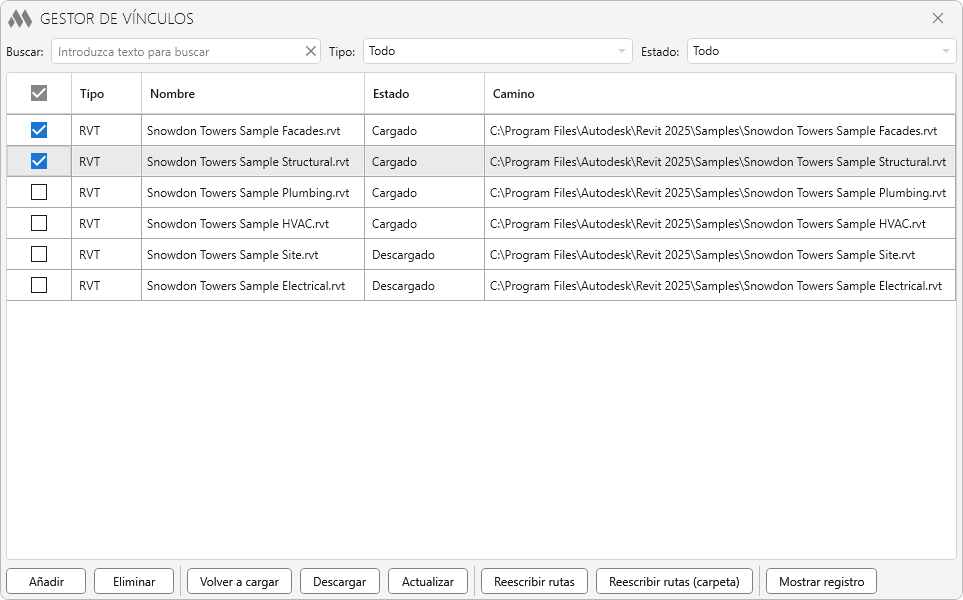
Task: Click Volver a cargar button
Action: 239,581
